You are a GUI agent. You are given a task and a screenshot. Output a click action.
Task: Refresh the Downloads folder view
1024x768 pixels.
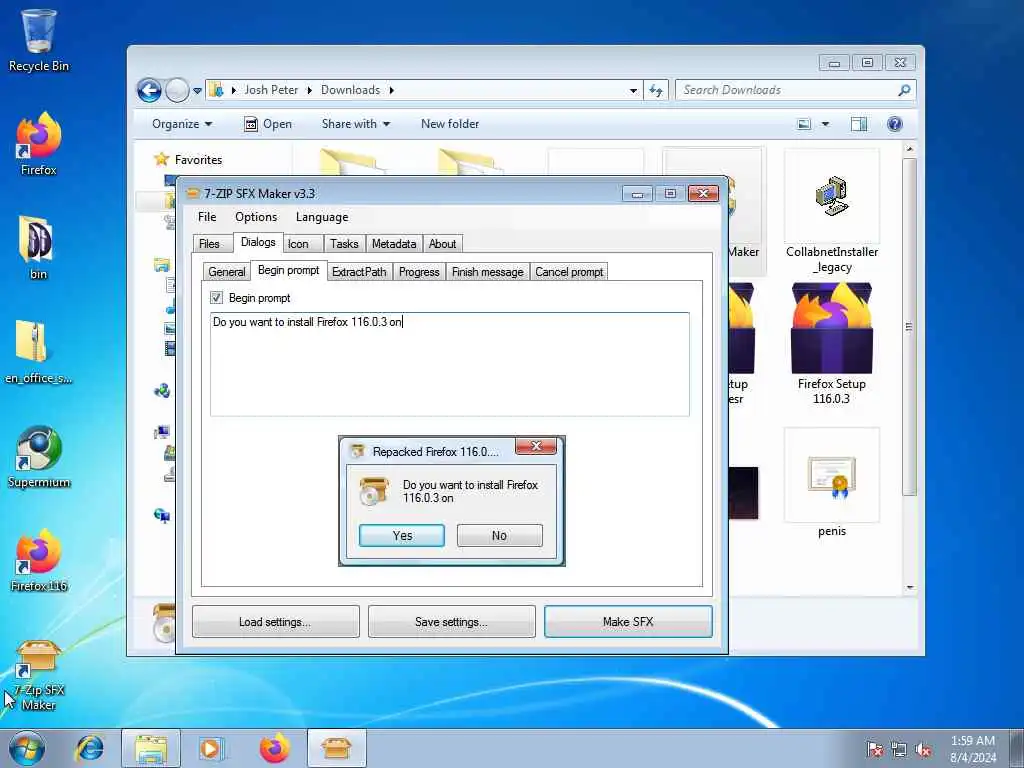click(x=656, y=90)
